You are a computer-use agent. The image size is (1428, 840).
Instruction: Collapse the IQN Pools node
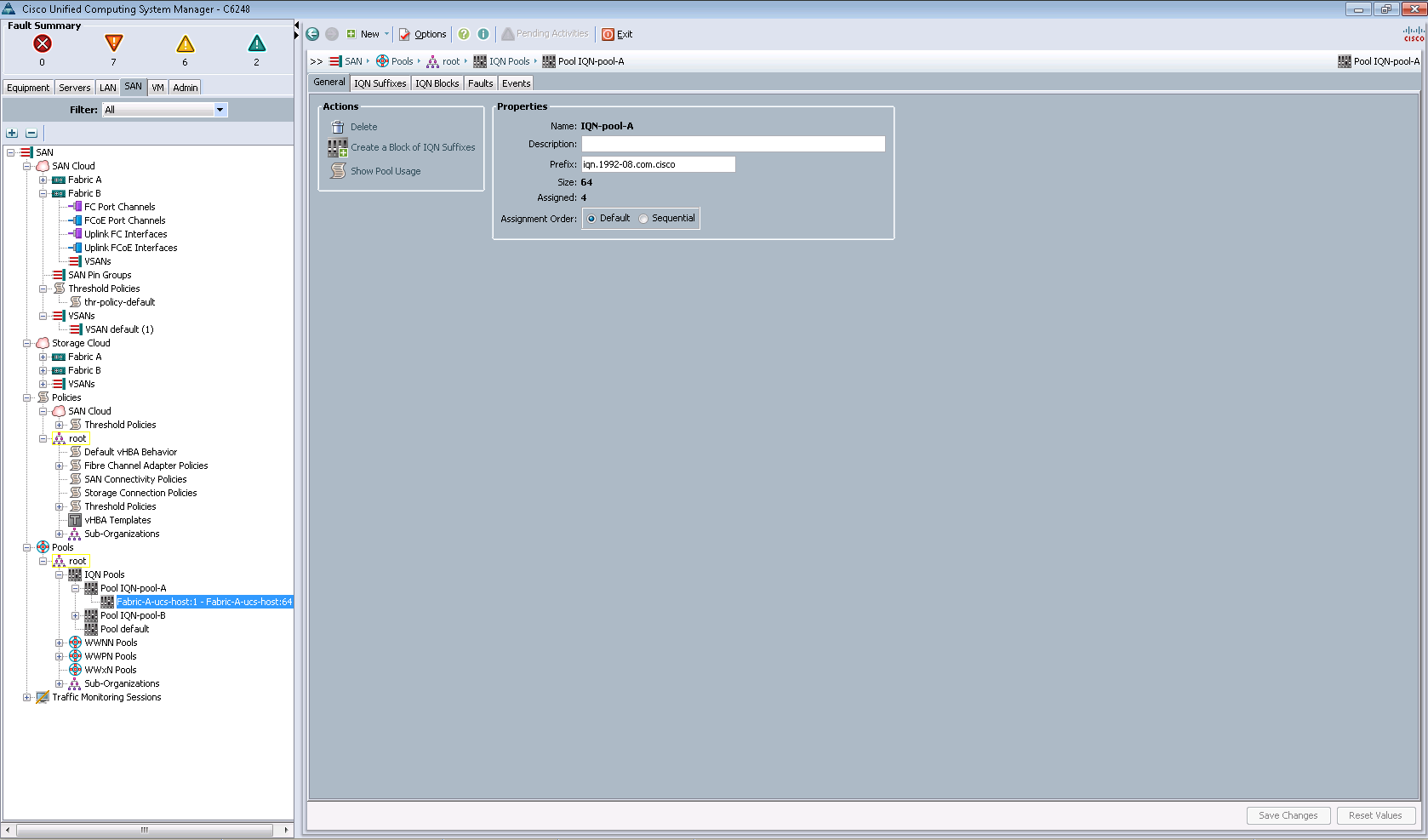(59, 574)
